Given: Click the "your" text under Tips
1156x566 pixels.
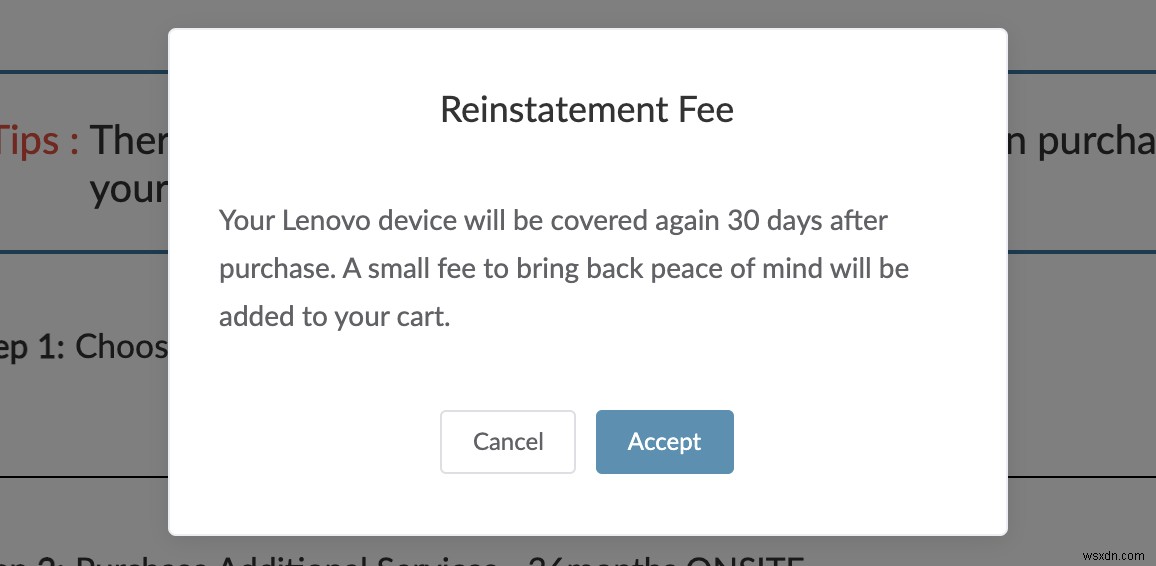Looking at the screenshot, I should 128,187.
